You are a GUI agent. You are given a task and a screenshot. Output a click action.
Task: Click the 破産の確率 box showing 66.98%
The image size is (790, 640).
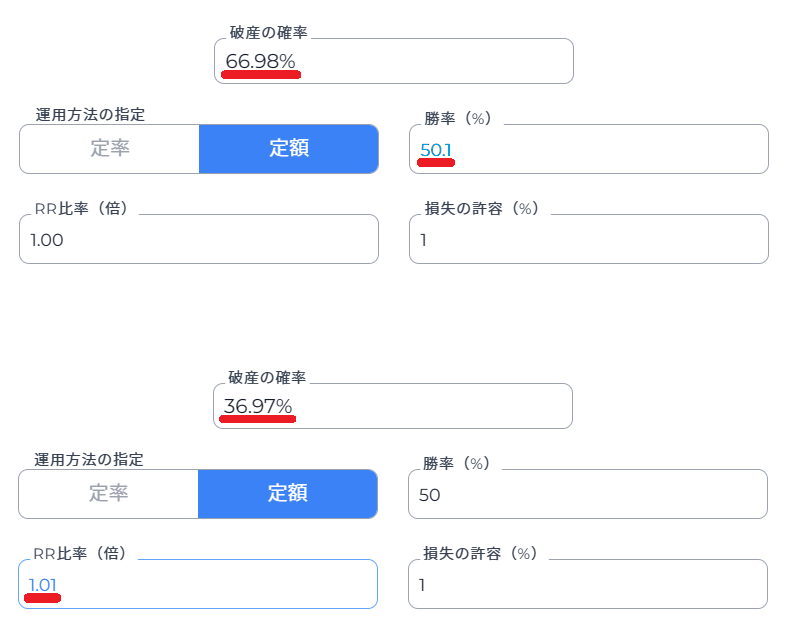tap(393, 61)
